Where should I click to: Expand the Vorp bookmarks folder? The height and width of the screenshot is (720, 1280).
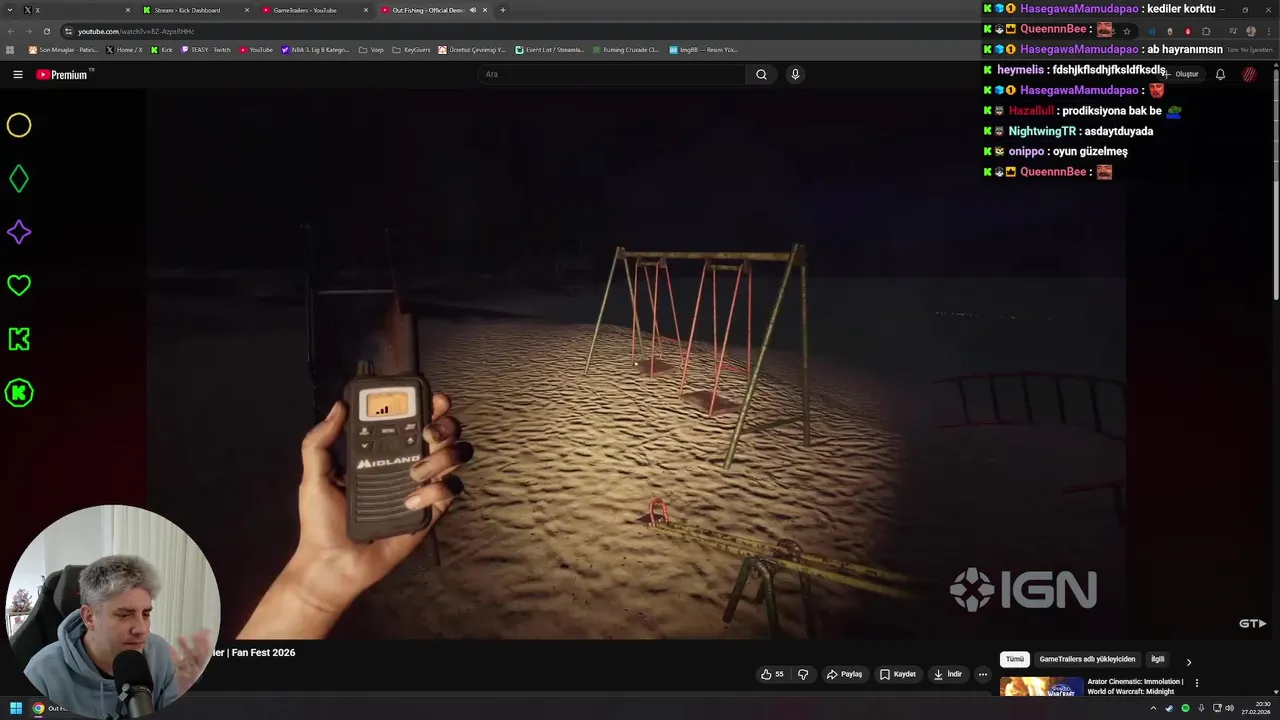point(371,49)
